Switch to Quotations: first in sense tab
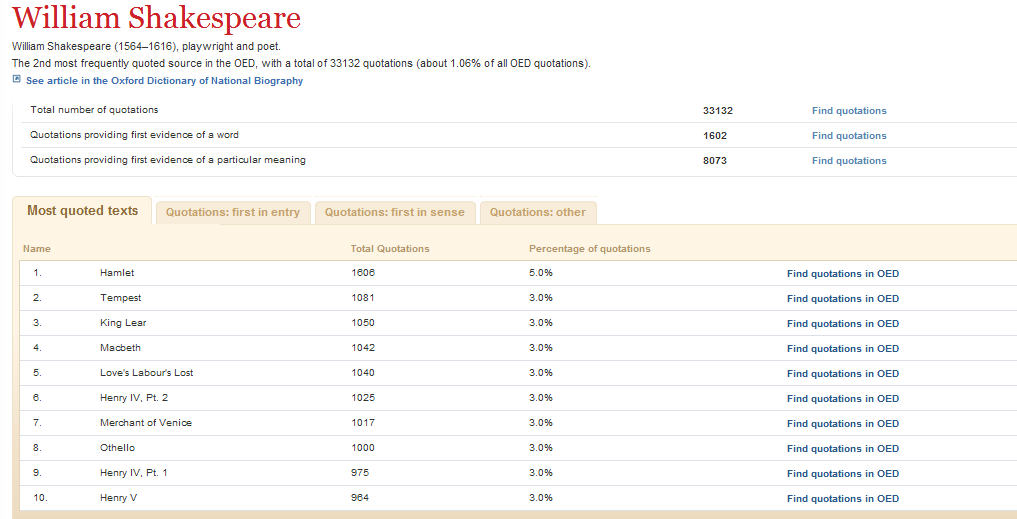 point(394,212)
